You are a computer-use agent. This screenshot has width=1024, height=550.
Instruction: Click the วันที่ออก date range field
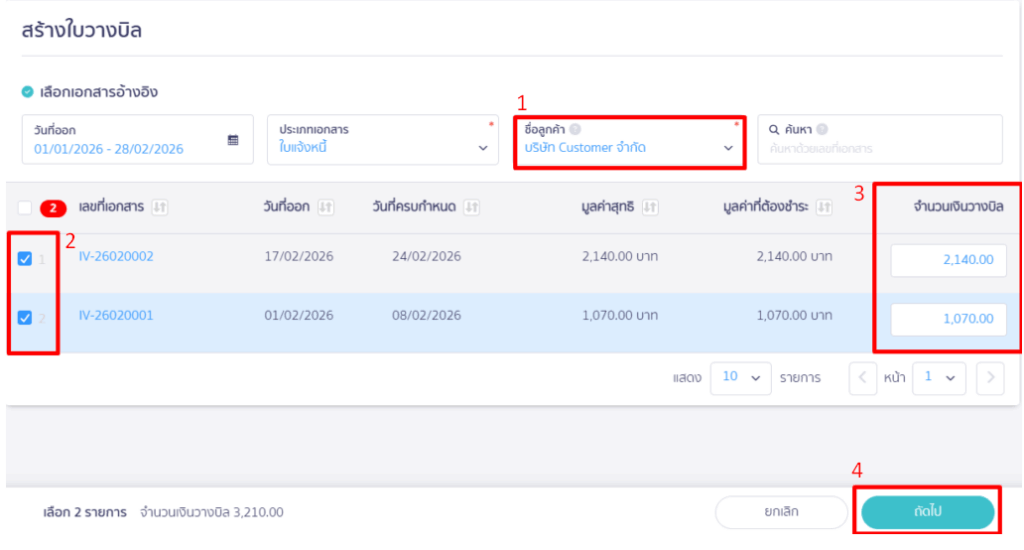click(138, 140)
